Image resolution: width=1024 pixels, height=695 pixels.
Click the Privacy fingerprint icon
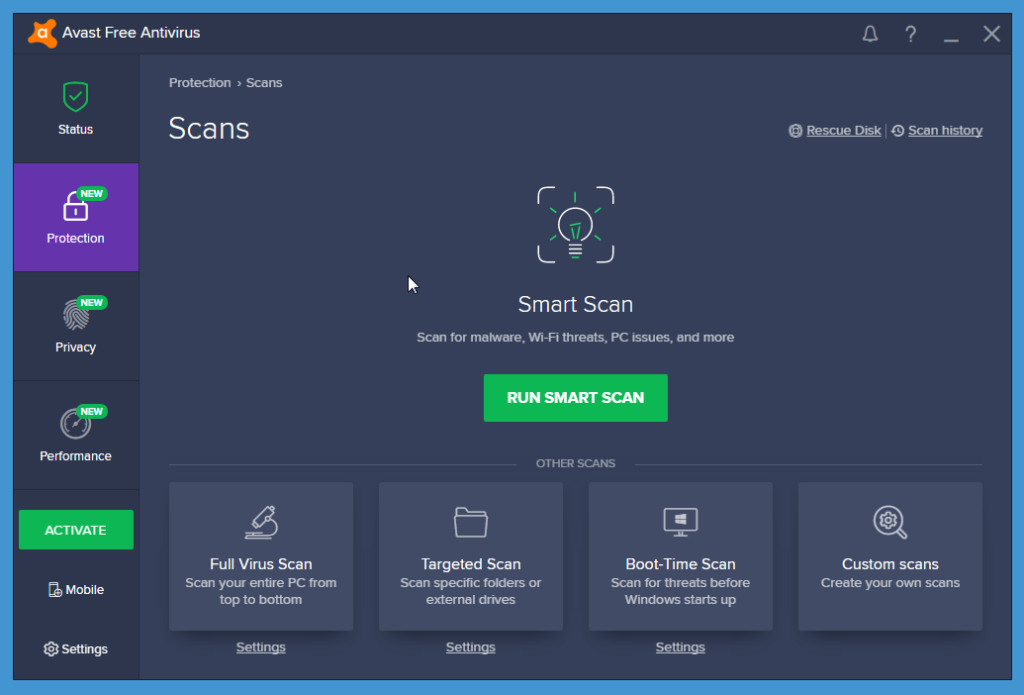coord(75,315)
